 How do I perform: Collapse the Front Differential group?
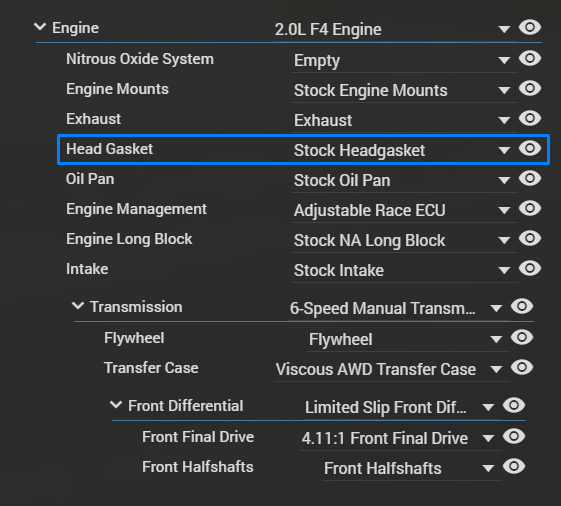[116, 405]
